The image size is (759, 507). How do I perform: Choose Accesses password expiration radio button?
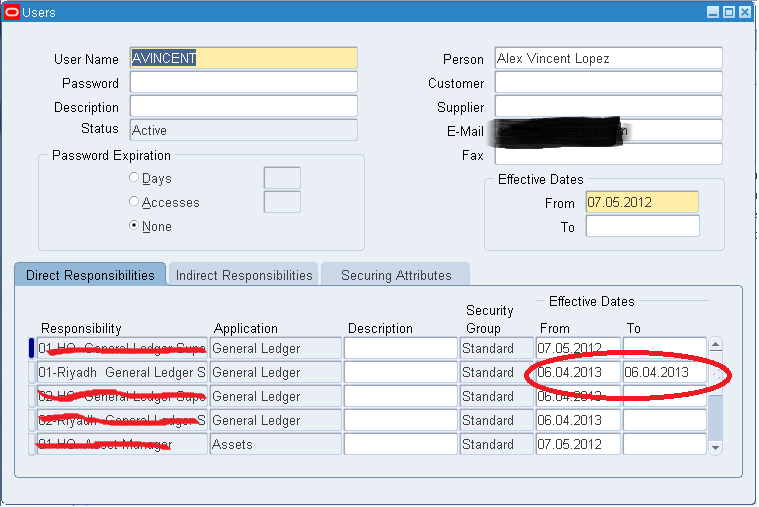pyautogui.click(x=134, y=202)
